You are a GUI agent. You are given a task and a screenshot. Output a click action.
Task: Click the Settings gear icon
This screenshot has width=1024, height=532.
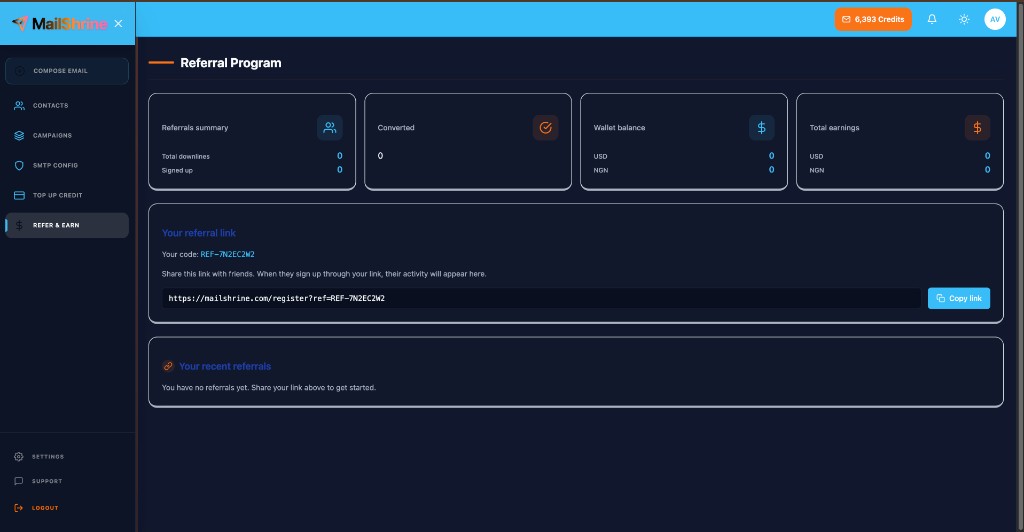tap(18, 456)
